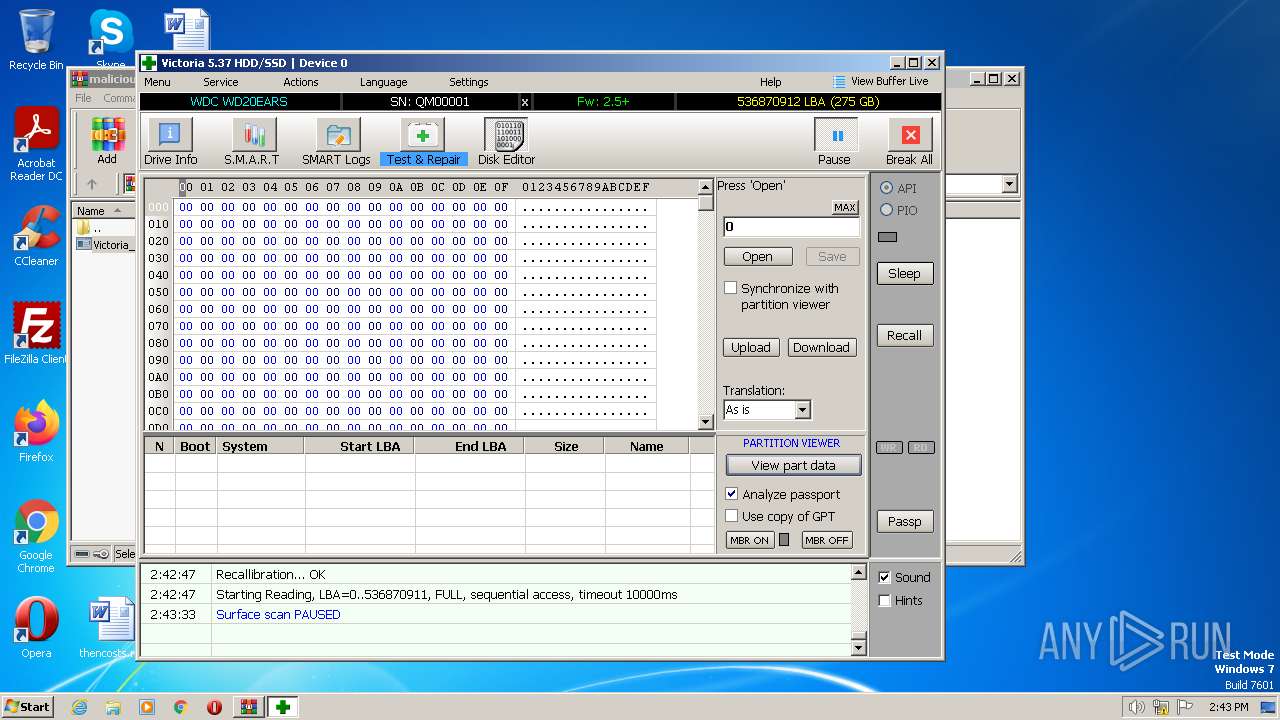This screenshot has width=1280, height=720.
Task: Click the Passp button
Action: [x=905, y=521]
